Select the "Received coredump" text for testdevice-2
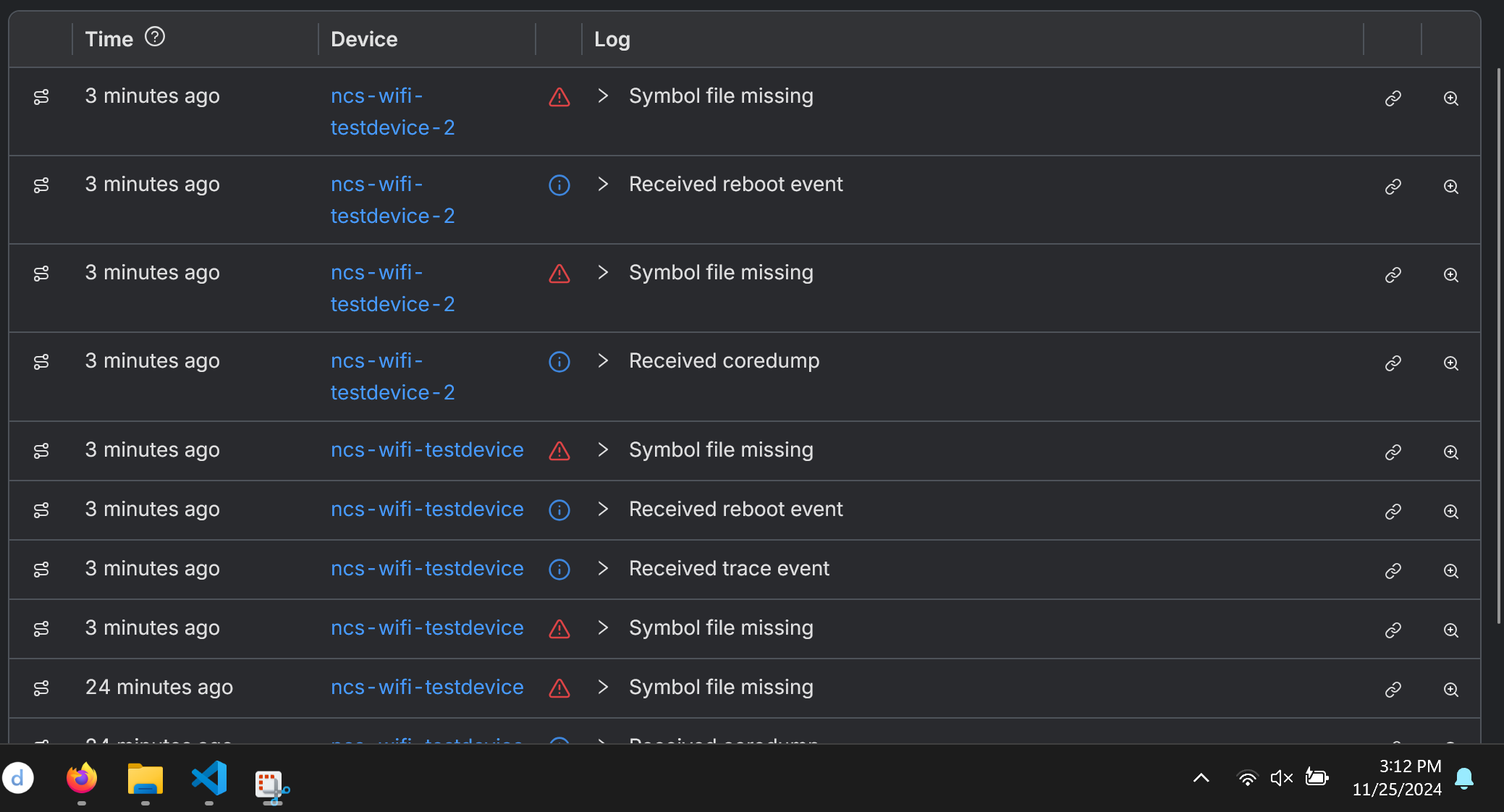The height and width of the screenshot is (812, 1504). coord(724,360)
